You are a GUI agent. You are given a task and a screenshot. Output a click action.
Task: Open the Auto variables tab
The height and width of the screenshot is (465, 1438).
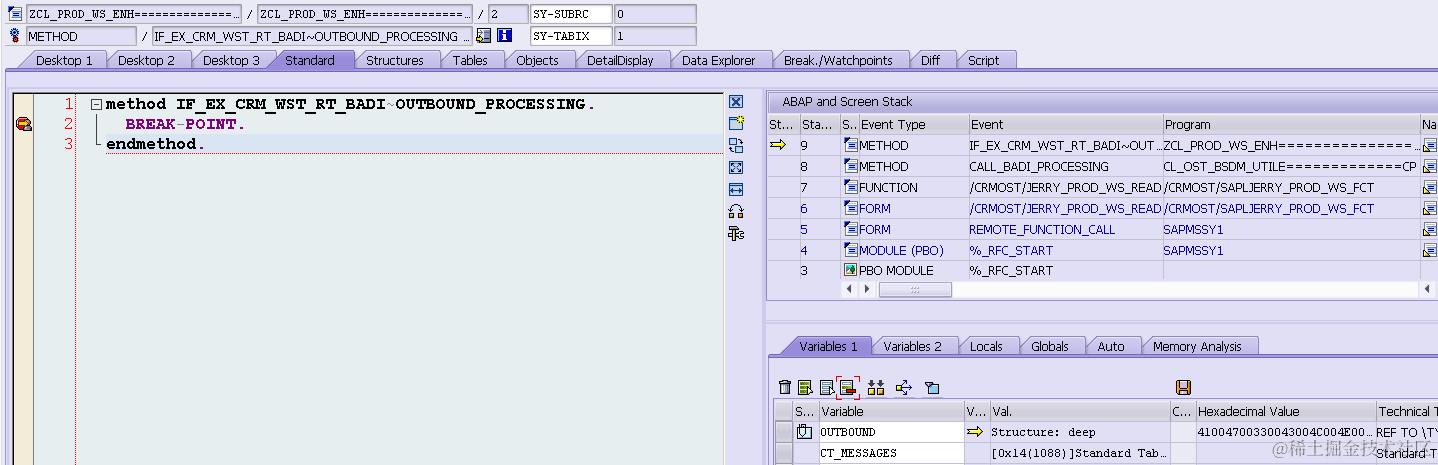pos(1111,346)
